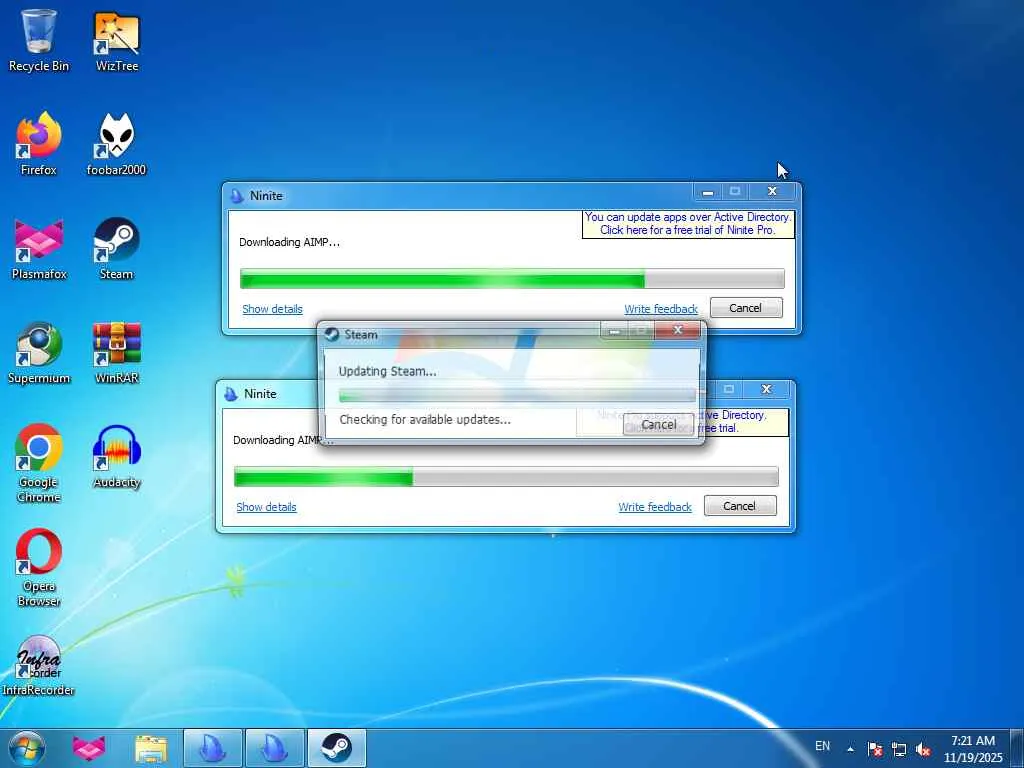Minimize the upper Ninite window
Image resolution: width=1024 pixels, height=768 pixels.
click(707, 192)
